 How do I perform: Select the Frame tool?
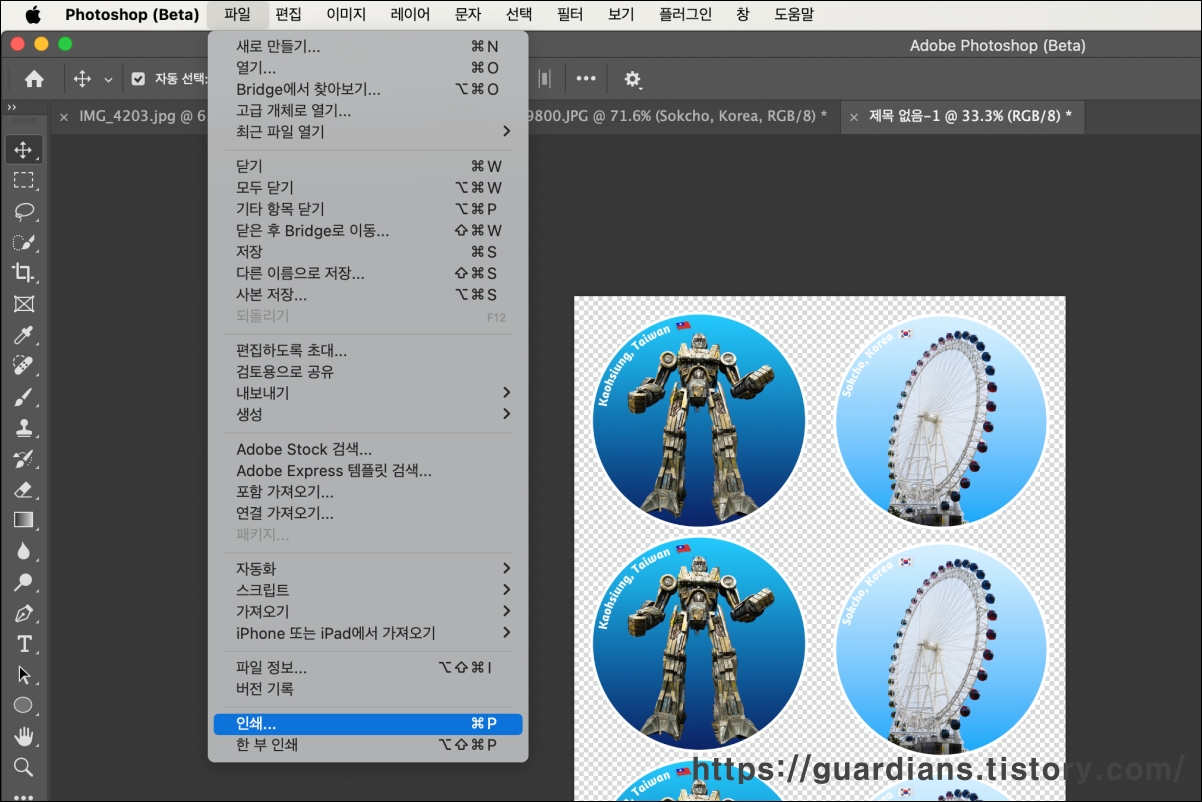(x=23, y=304)
